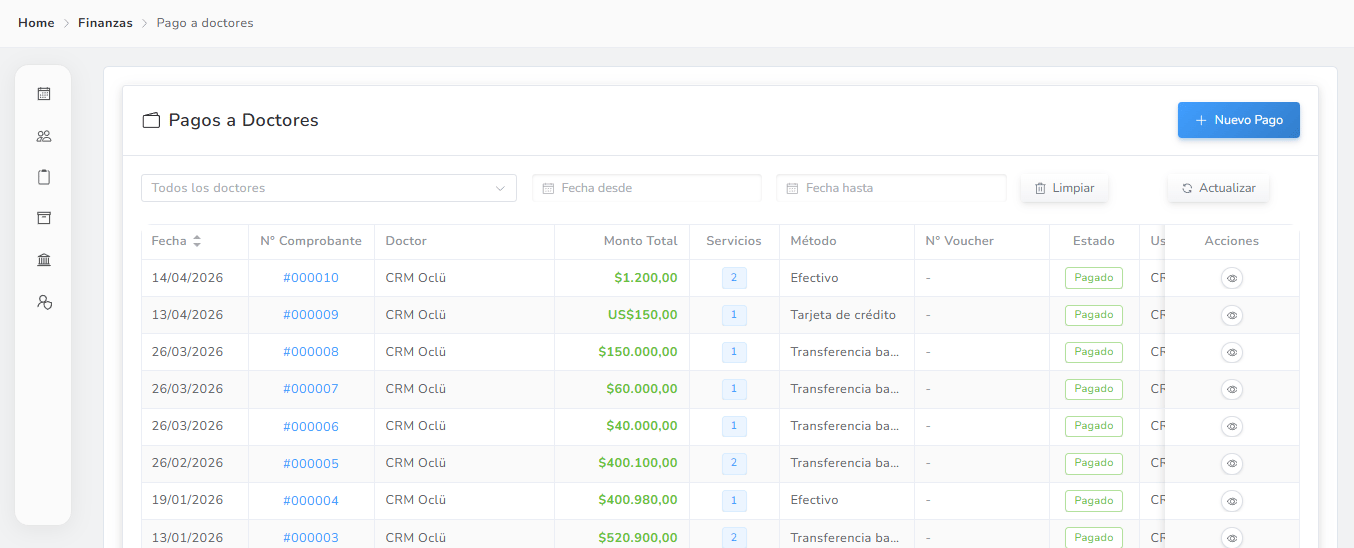Viewport: 1354px width, 548px height.
Task: Open the patients group icon in sidebar
Action: (x=43, y=136)
